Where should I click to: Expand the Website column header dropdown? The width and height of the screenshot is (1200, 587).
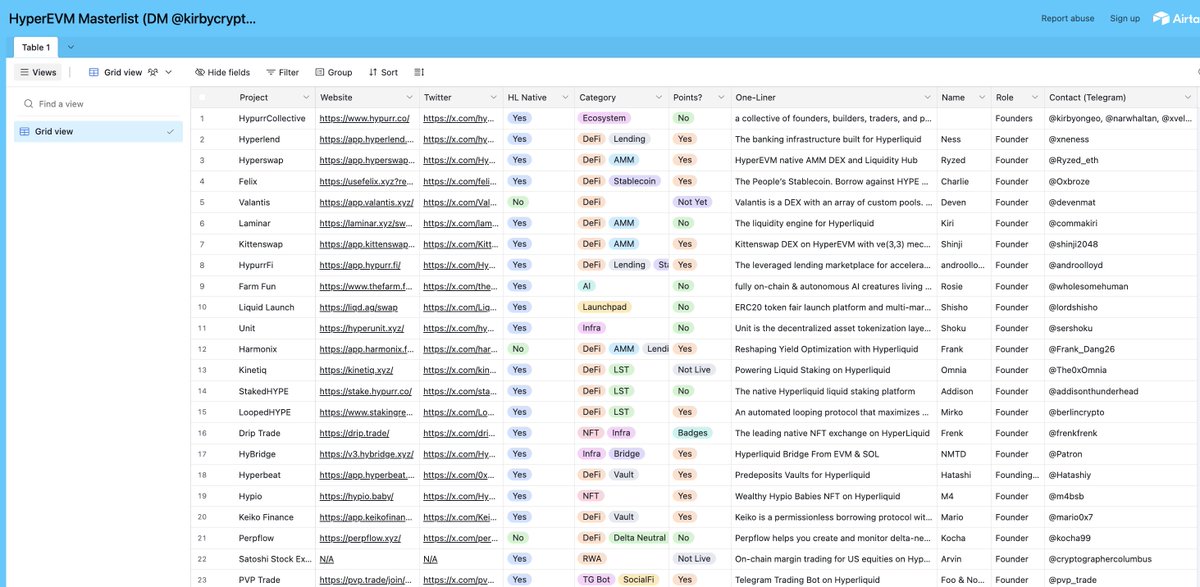pos(409,97)
